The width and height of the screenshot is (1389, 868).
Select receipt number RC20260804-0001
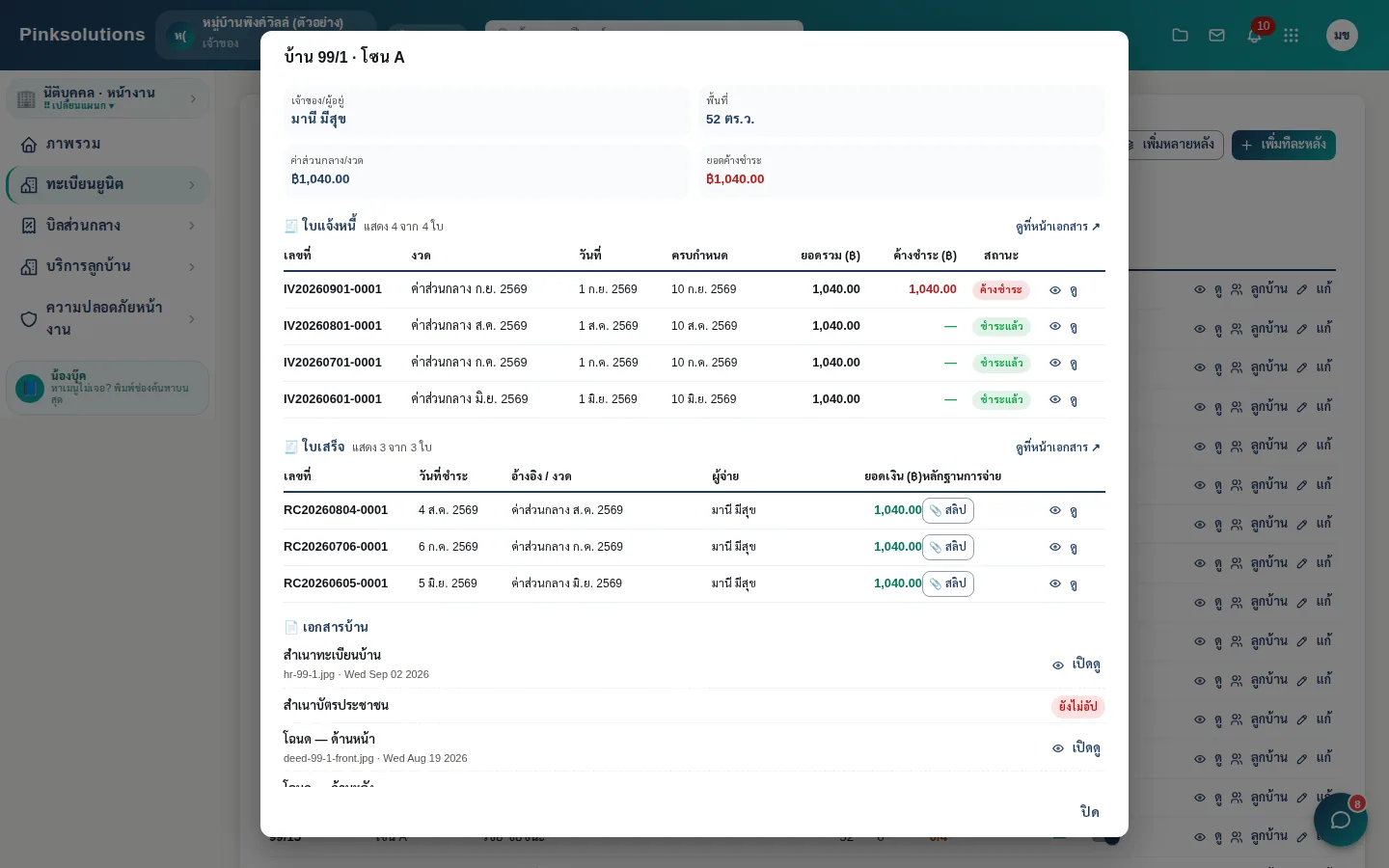pos(336,510)
